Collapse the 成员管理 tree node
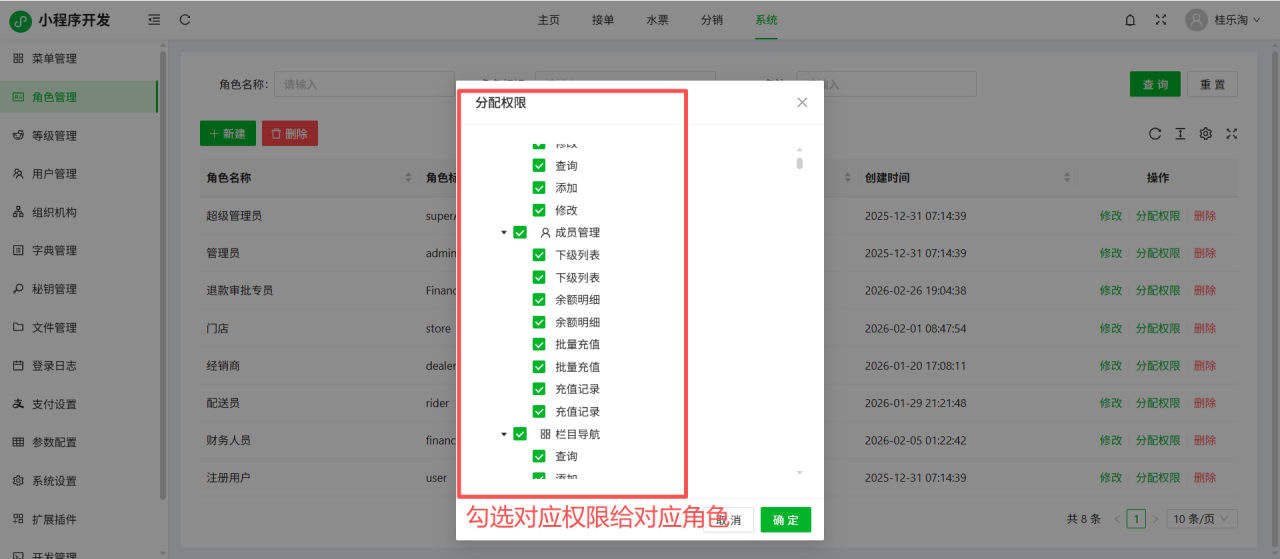 504,233
